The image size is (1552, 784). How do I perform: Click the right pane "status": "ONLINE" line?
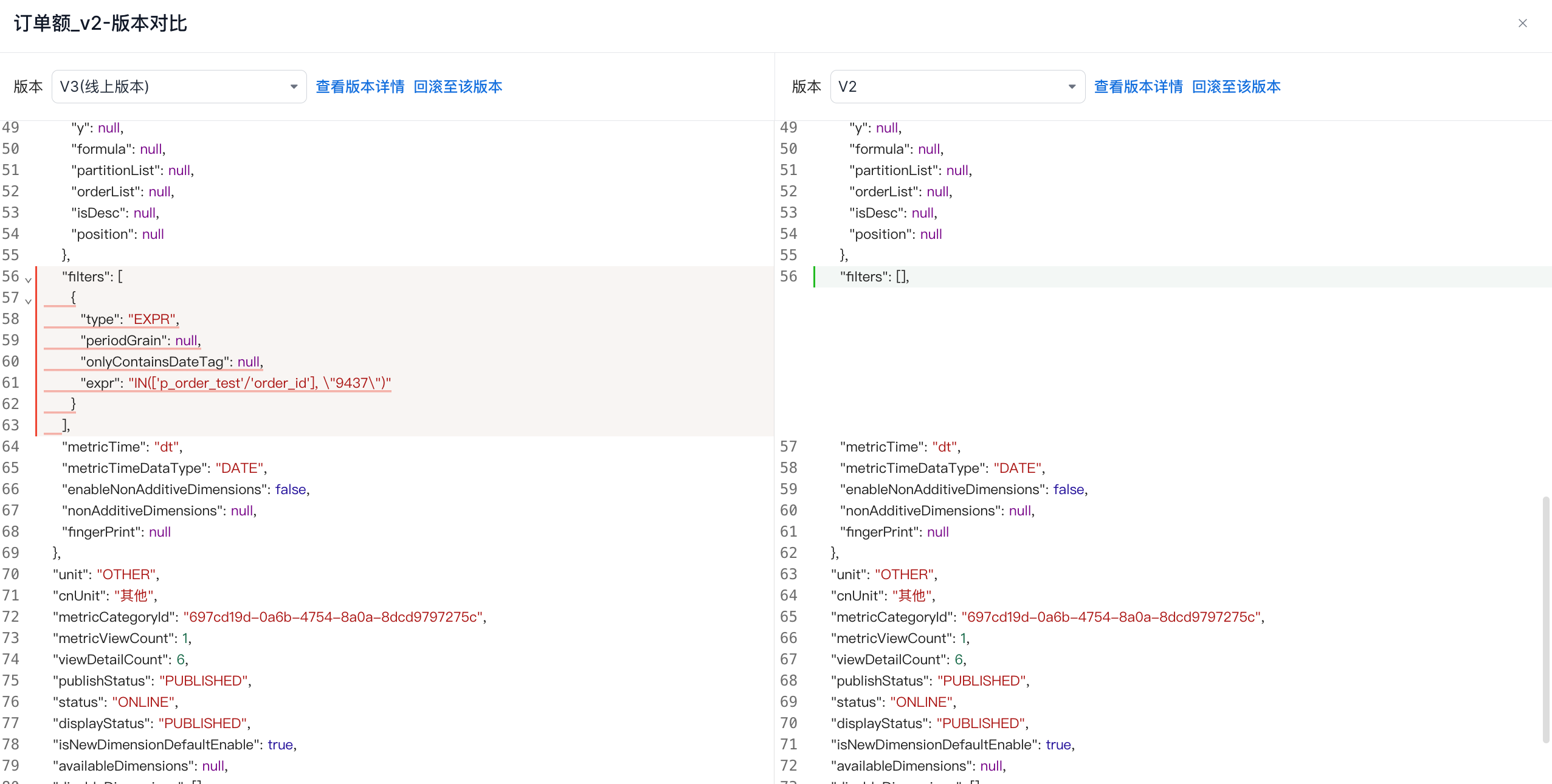pyautogui.click(x=893, y=702)
